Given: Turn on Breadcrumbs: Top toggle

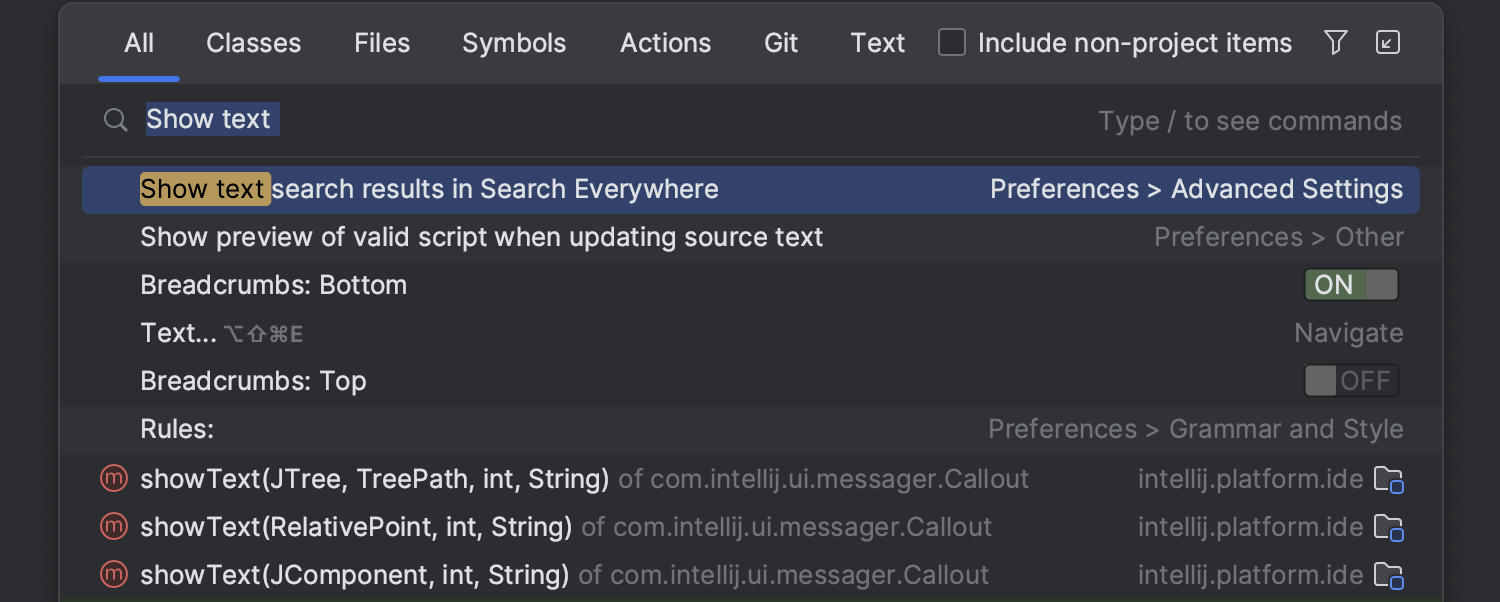Looking at the screenshot, I should pos(1351,380).
